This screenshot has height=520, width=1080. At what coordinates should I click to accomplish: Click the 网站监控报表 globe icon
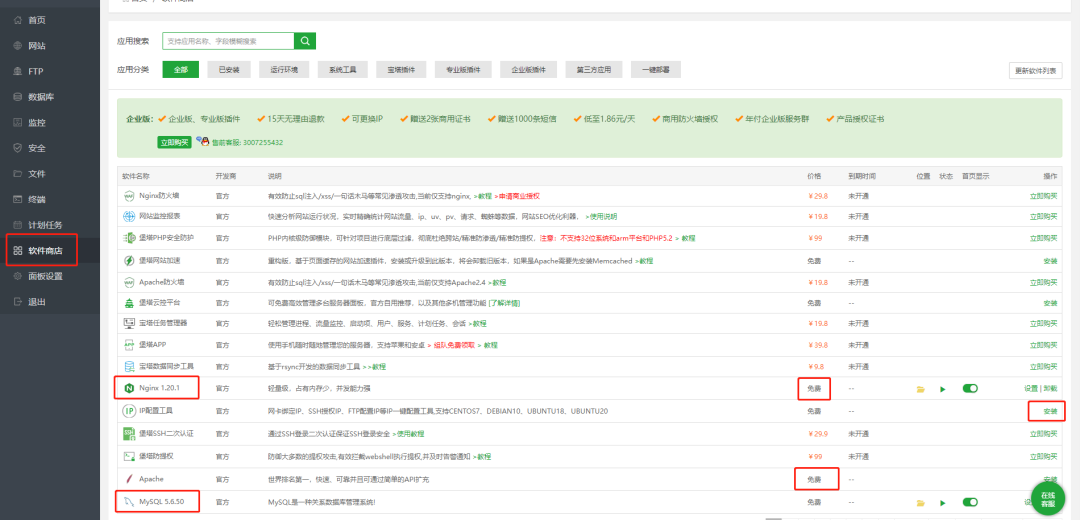[x=129, y=216]
